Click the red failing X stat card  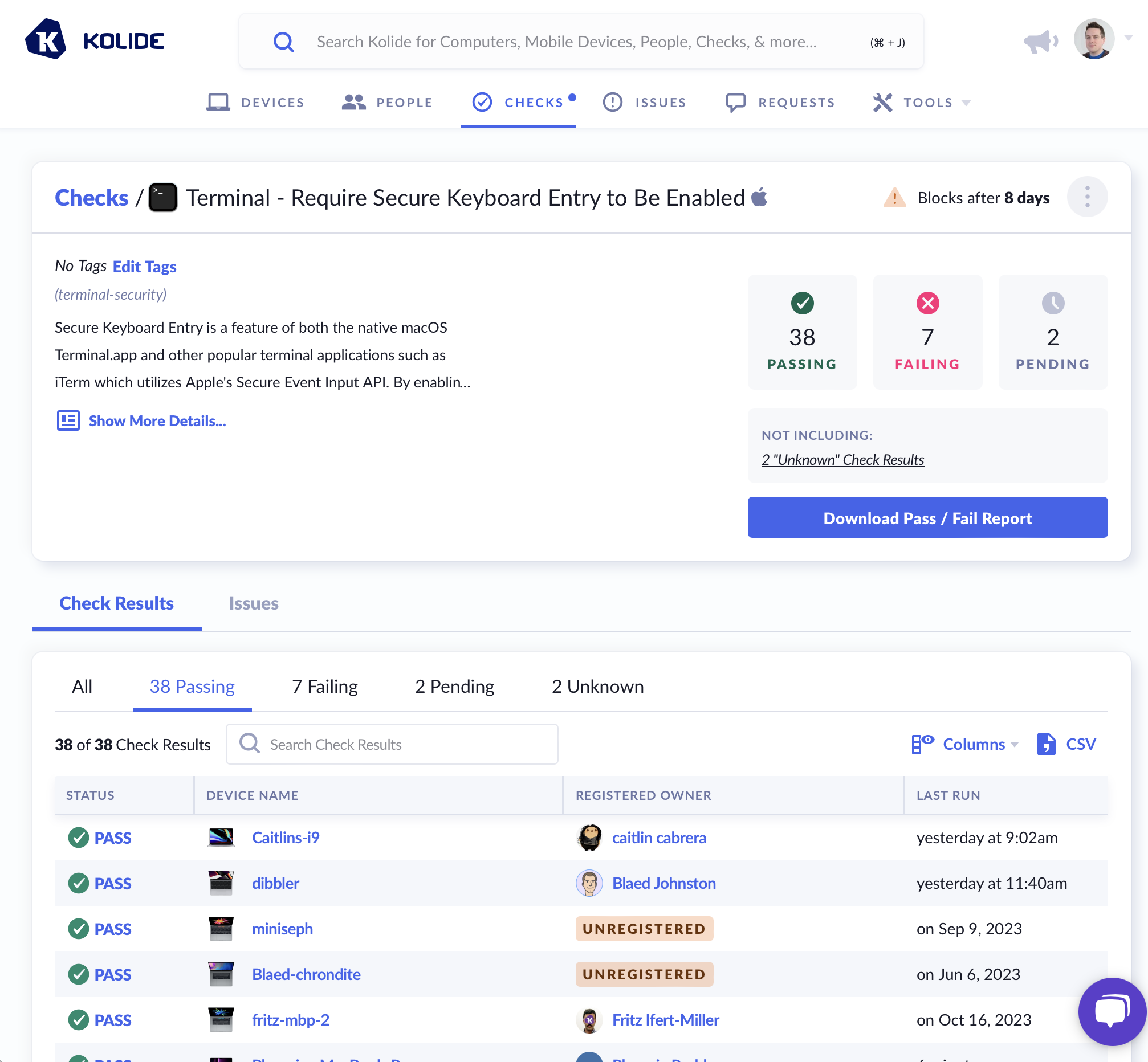tap(927, 332)
